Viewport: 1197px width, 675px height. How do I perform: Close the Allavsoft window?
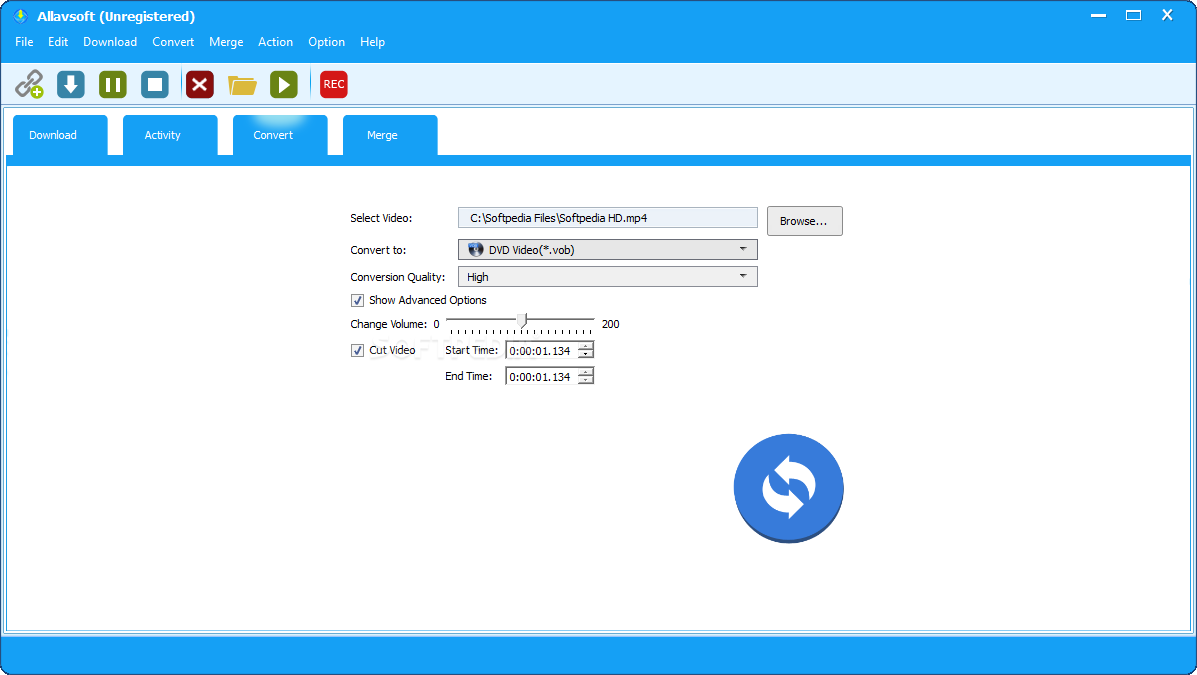coord(1167,15)
